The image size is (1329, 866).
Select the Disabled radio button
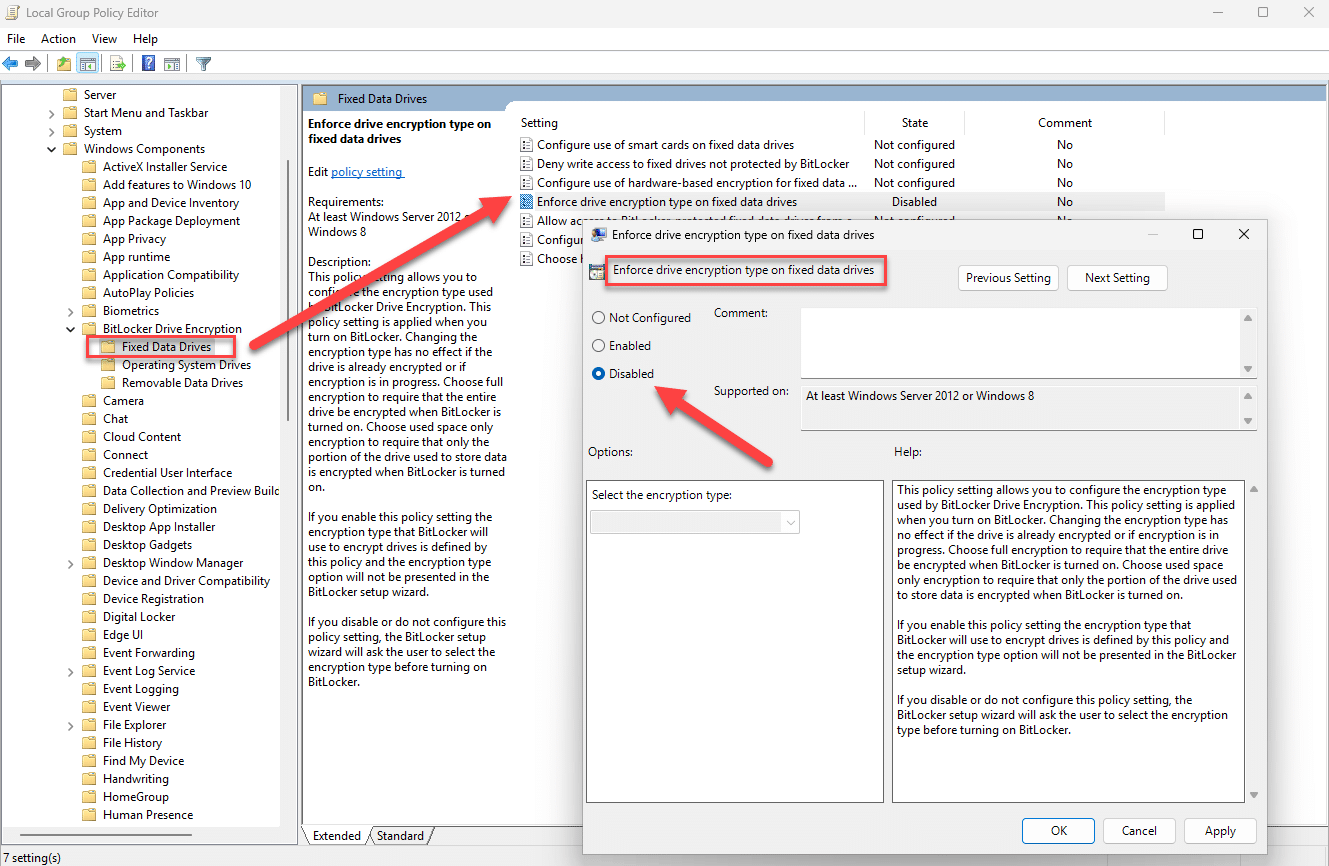point(600,373)
